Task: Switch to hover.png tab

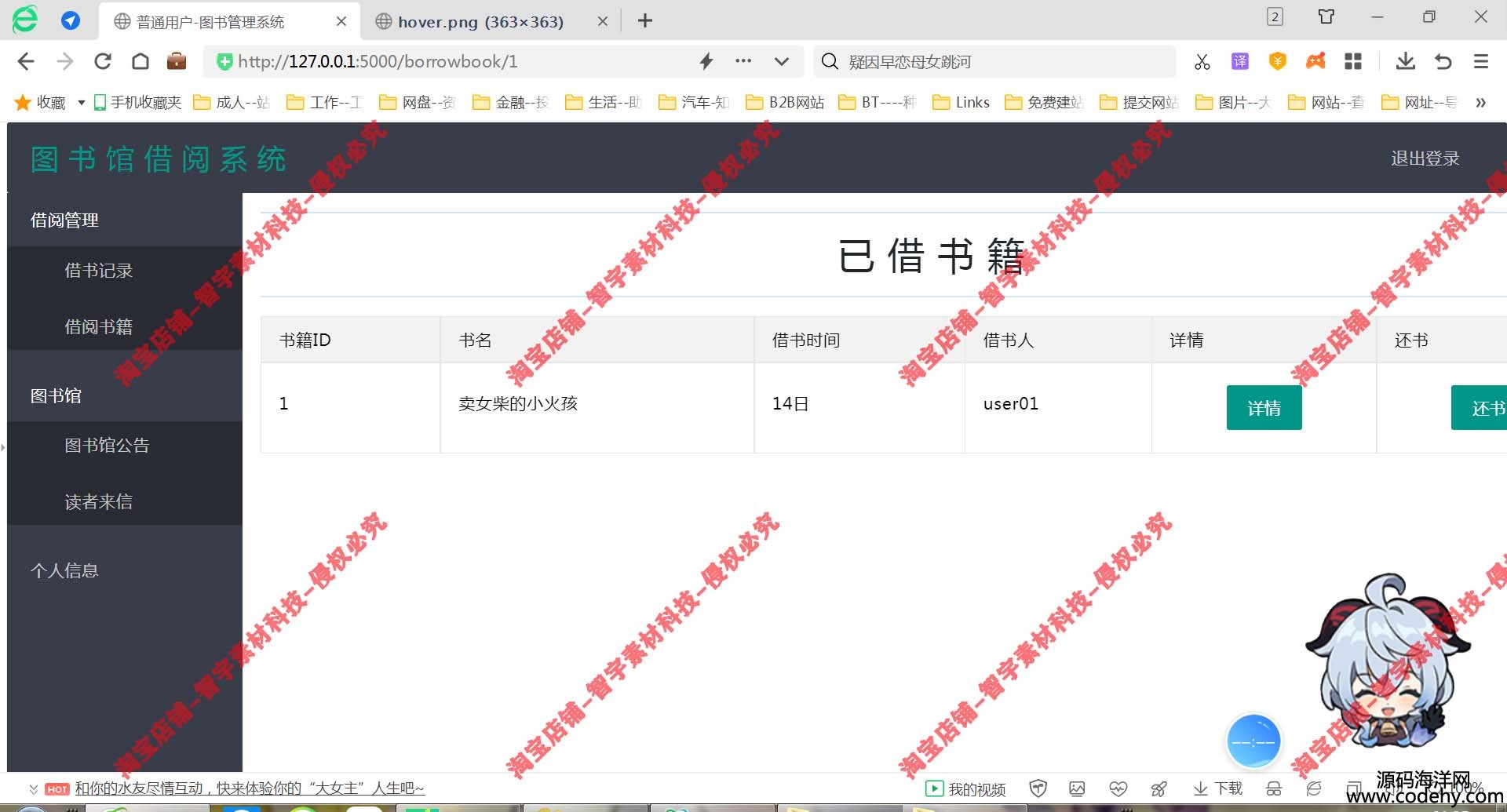Action: point(480,22)
